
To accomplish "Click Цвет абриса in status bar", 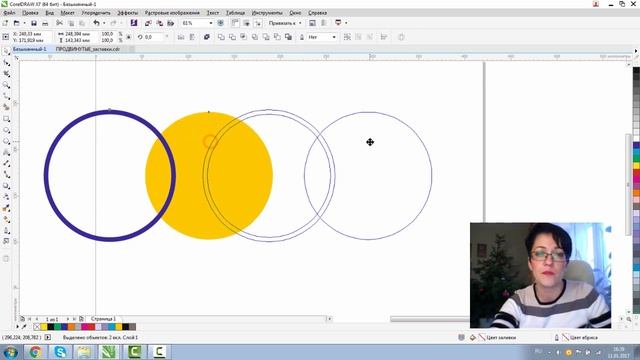I will coord(584,338).
